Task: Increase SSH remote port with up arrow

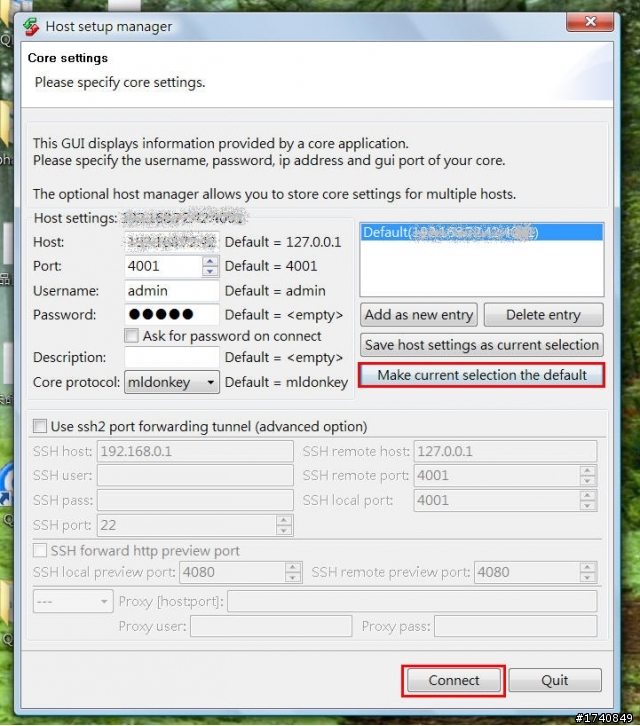Action: (587, 470)
